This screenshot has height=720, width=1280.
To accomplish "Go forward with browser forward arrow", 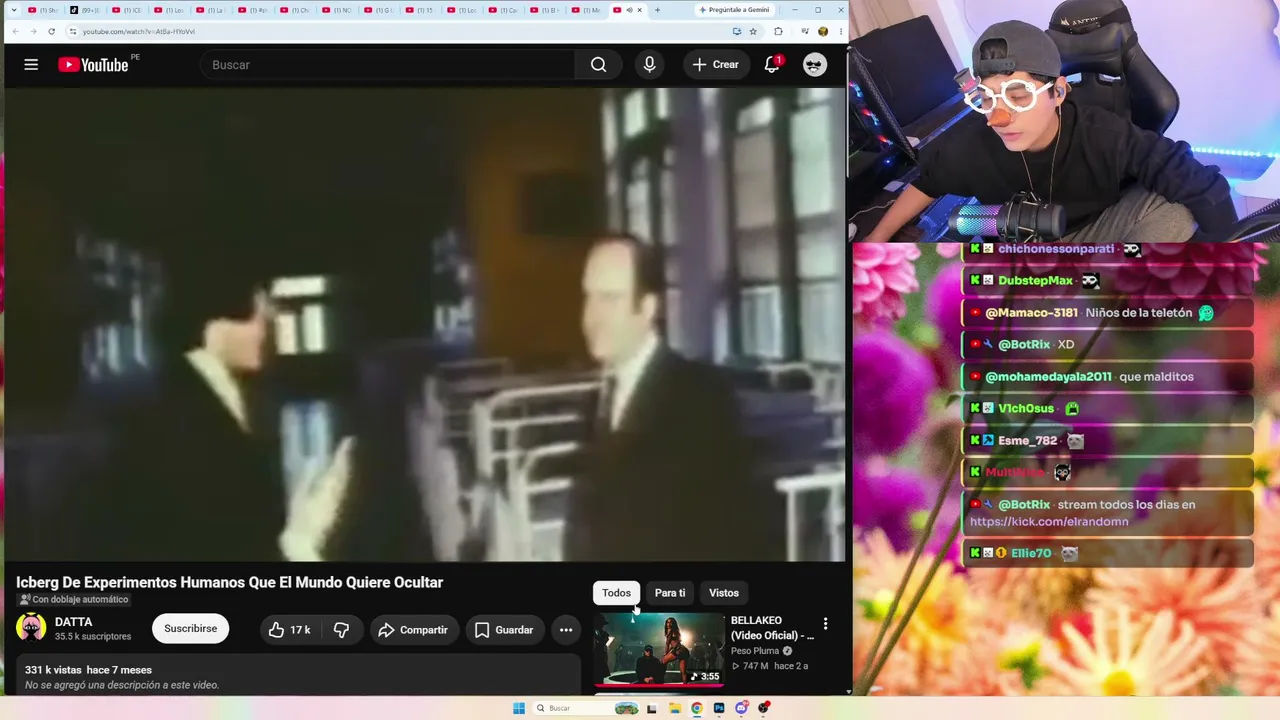I will [33, 31].
